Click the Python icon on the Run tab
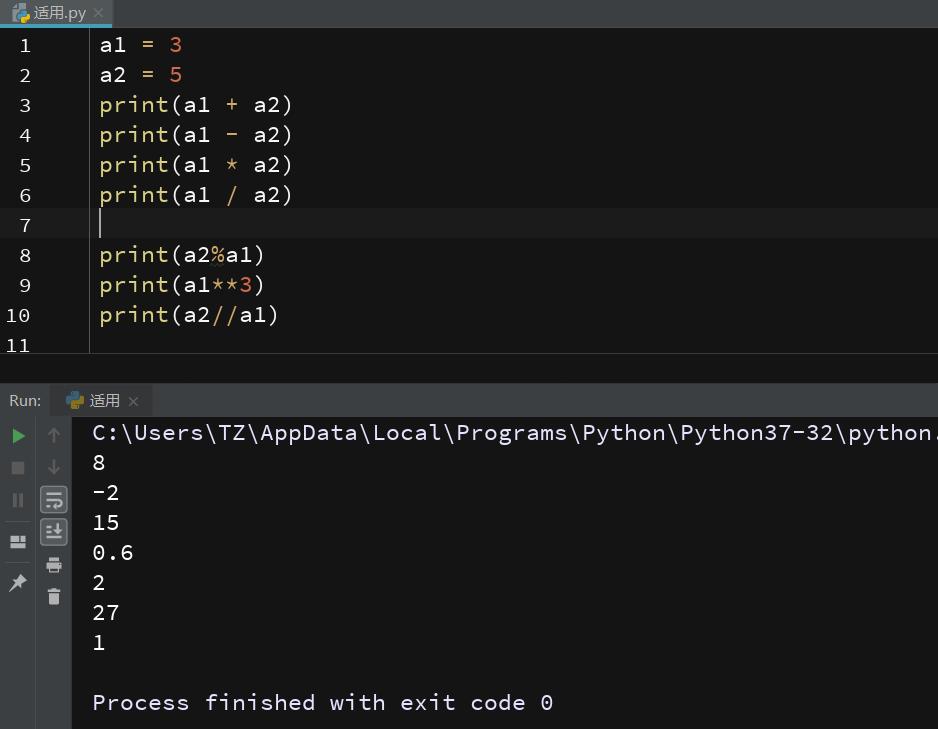Screen dimensions: 938x729 76,400
